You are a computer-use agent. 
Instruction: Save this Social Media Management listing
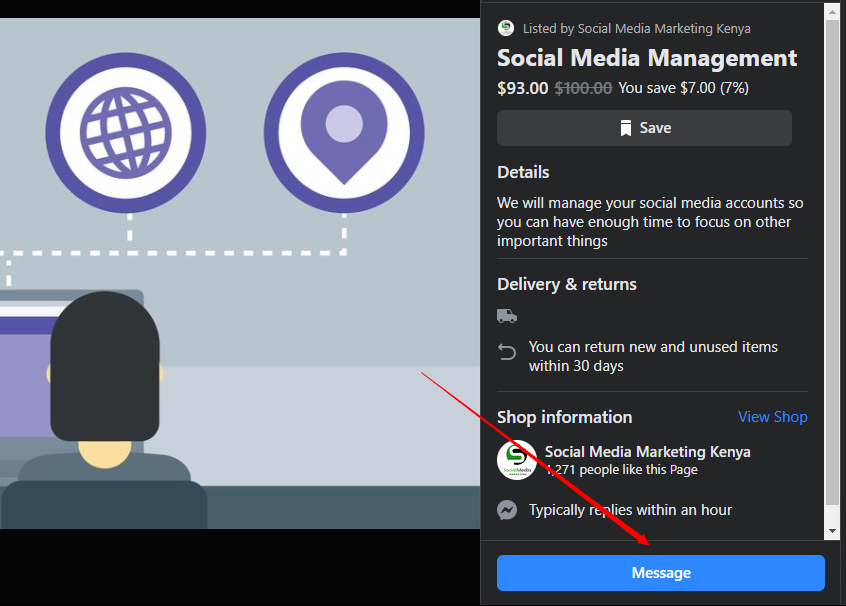tap(644, 128)
